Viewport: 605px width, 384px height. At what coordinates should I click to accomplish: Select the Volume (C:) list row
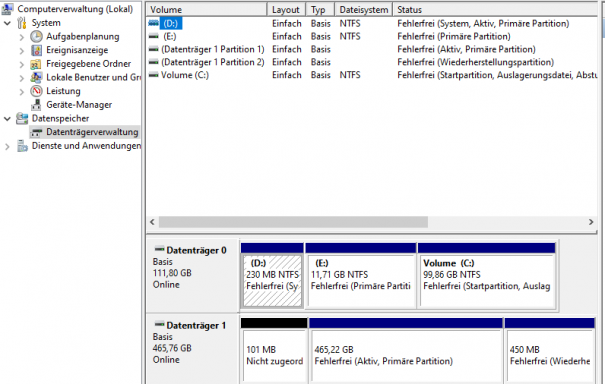[x=372, y=75]
